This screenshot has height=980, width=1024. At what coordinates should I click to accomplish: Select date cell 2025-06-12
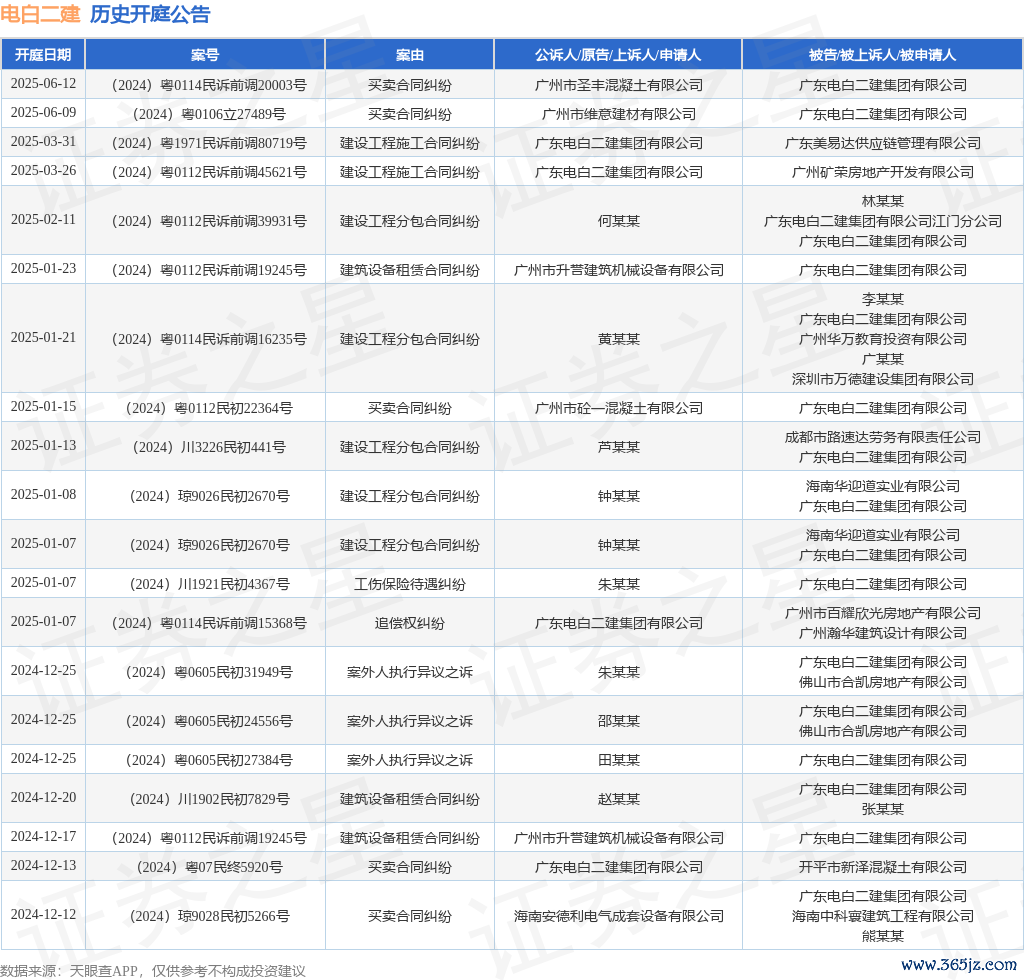coord(43,84)
